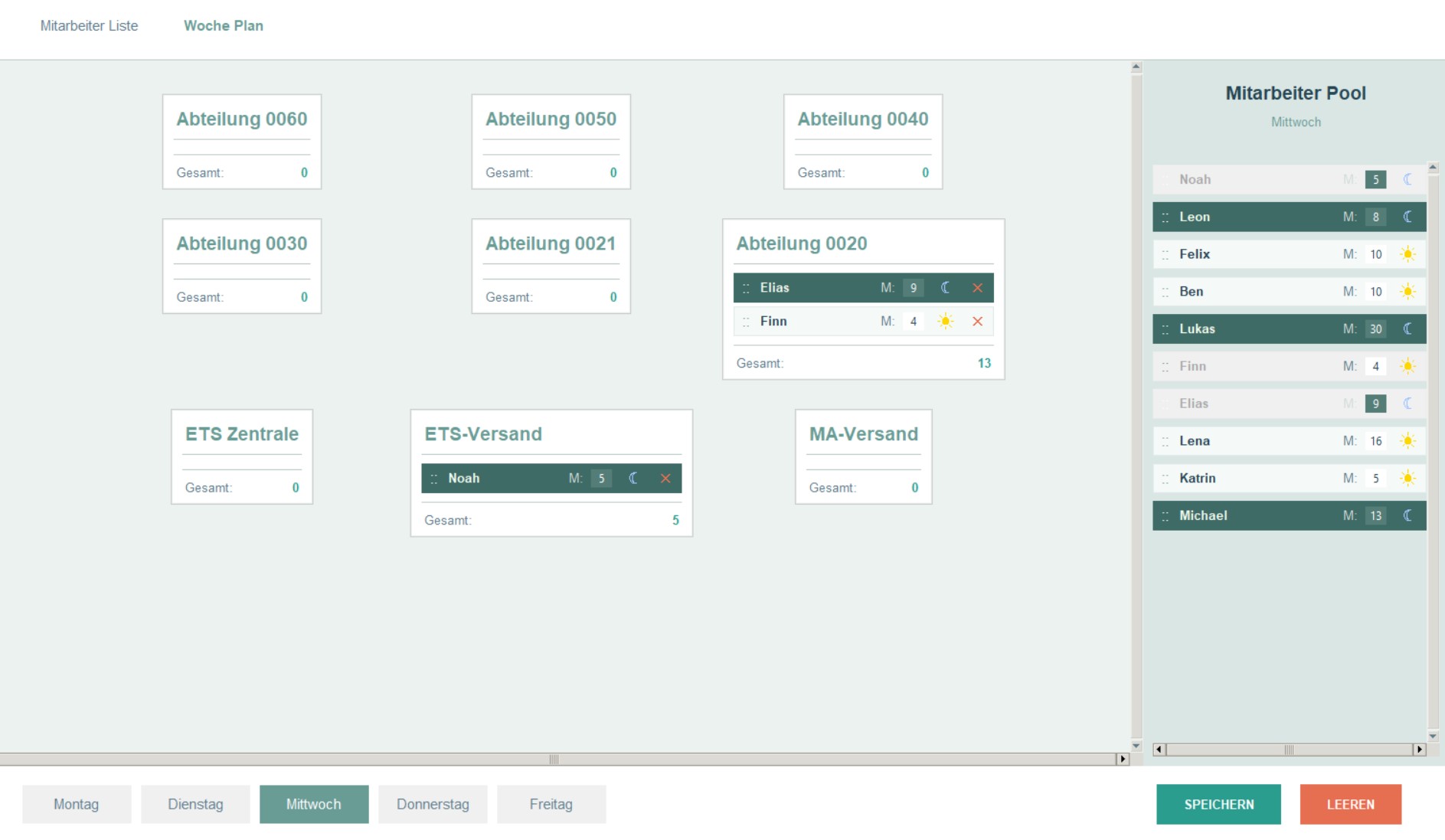Select Katrin row in Mitarbeiter Pool
The image size is (1445, 840).
click(x=1290, y=479)
